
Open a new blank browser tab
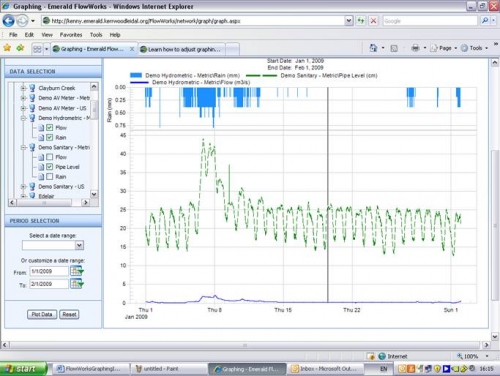coord(233,49)
